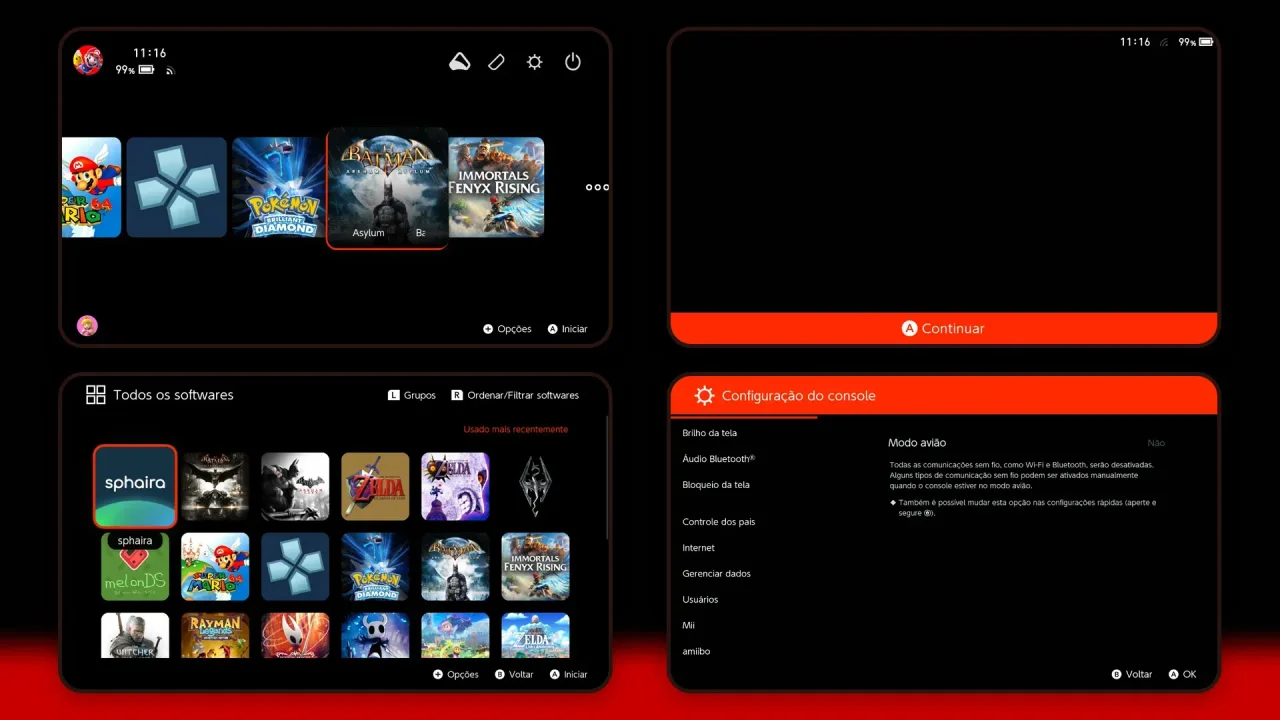Select melonDS in the software grid
Image resolution: width=1280 pixels, height=720 pixels.
pos(135,567)
